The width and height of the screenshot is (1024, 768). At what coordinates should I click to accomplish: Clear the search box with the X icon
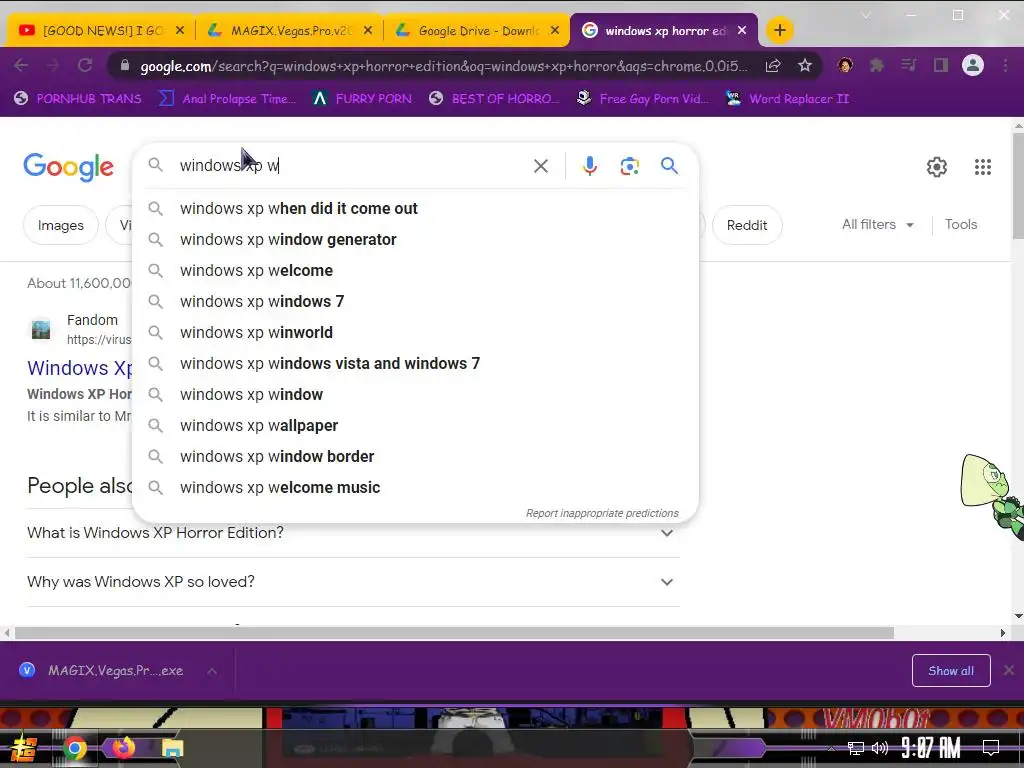(541, 166)
